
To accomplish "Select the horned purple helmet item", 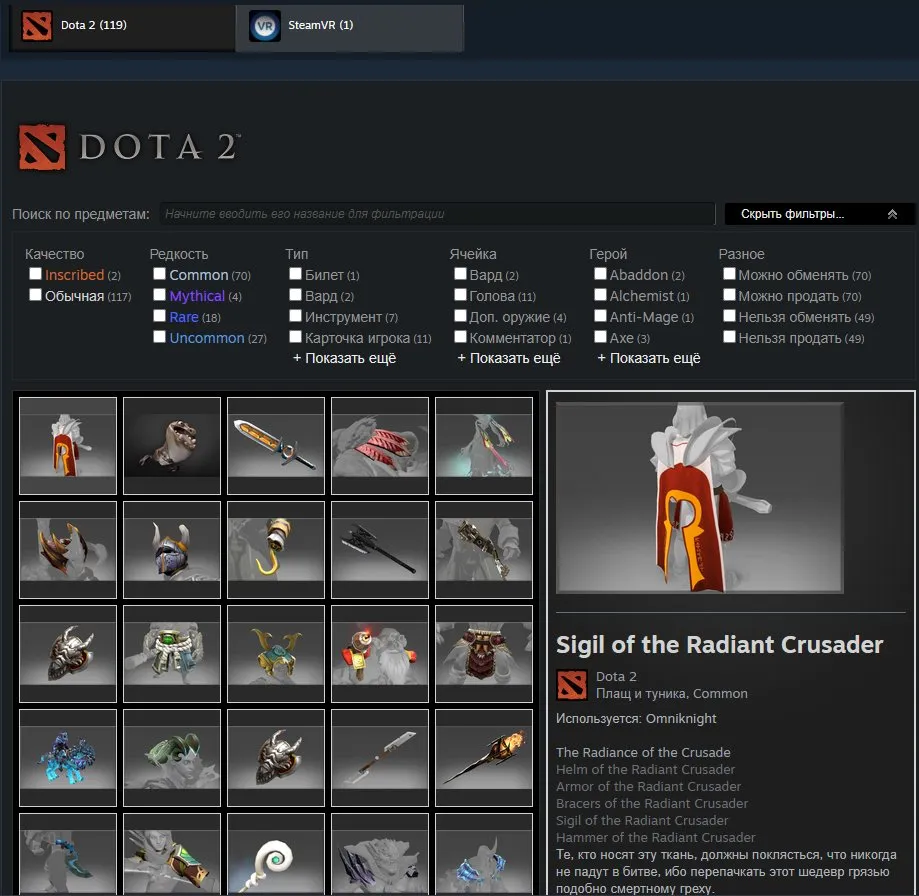I will [172, 550].
